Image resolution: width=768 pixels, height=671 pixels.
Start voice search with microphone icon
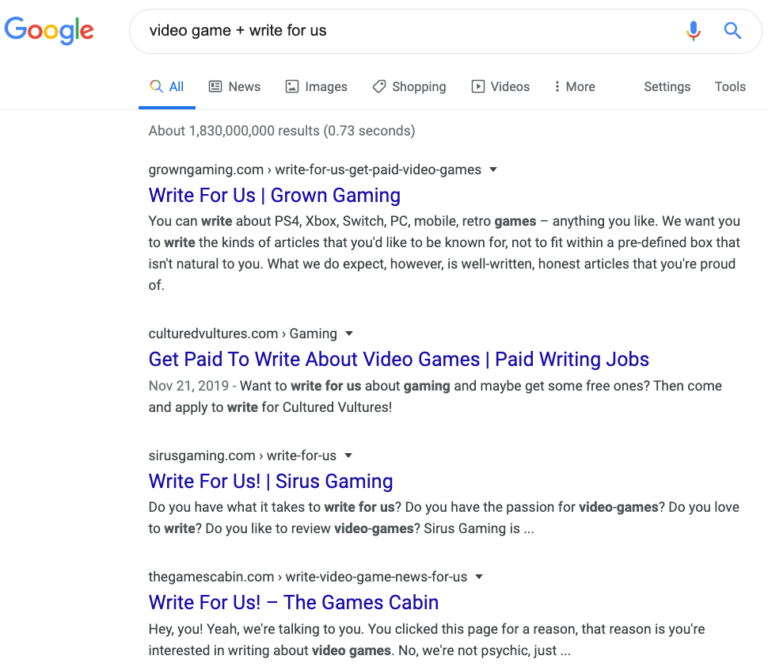[693, 31]
